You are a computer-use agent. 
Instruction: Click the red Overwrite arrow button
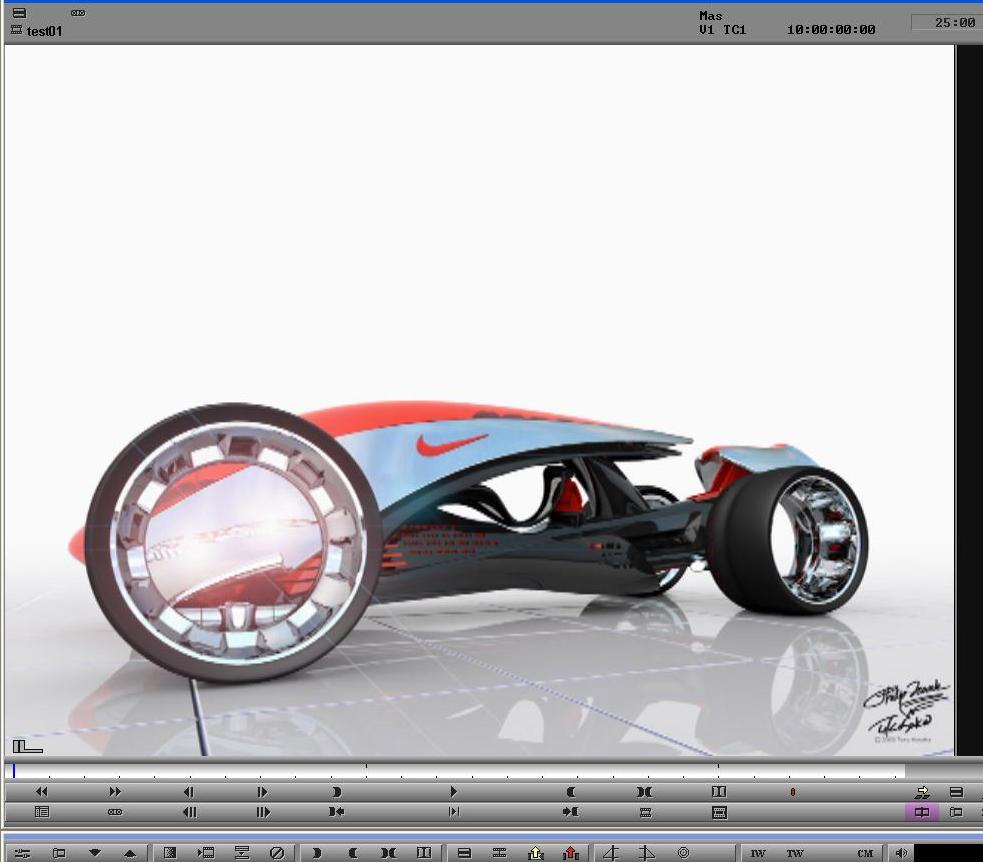click(571, 853)
